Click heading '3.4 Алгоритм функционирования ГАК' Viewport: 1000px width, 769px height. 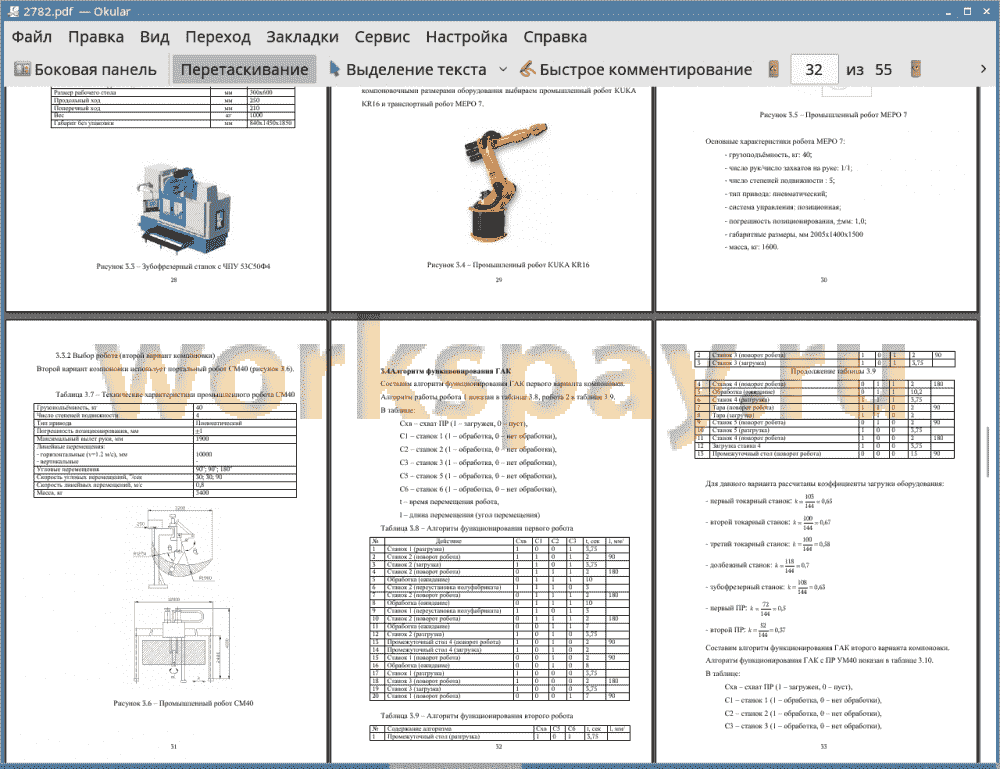coord(445,371)
